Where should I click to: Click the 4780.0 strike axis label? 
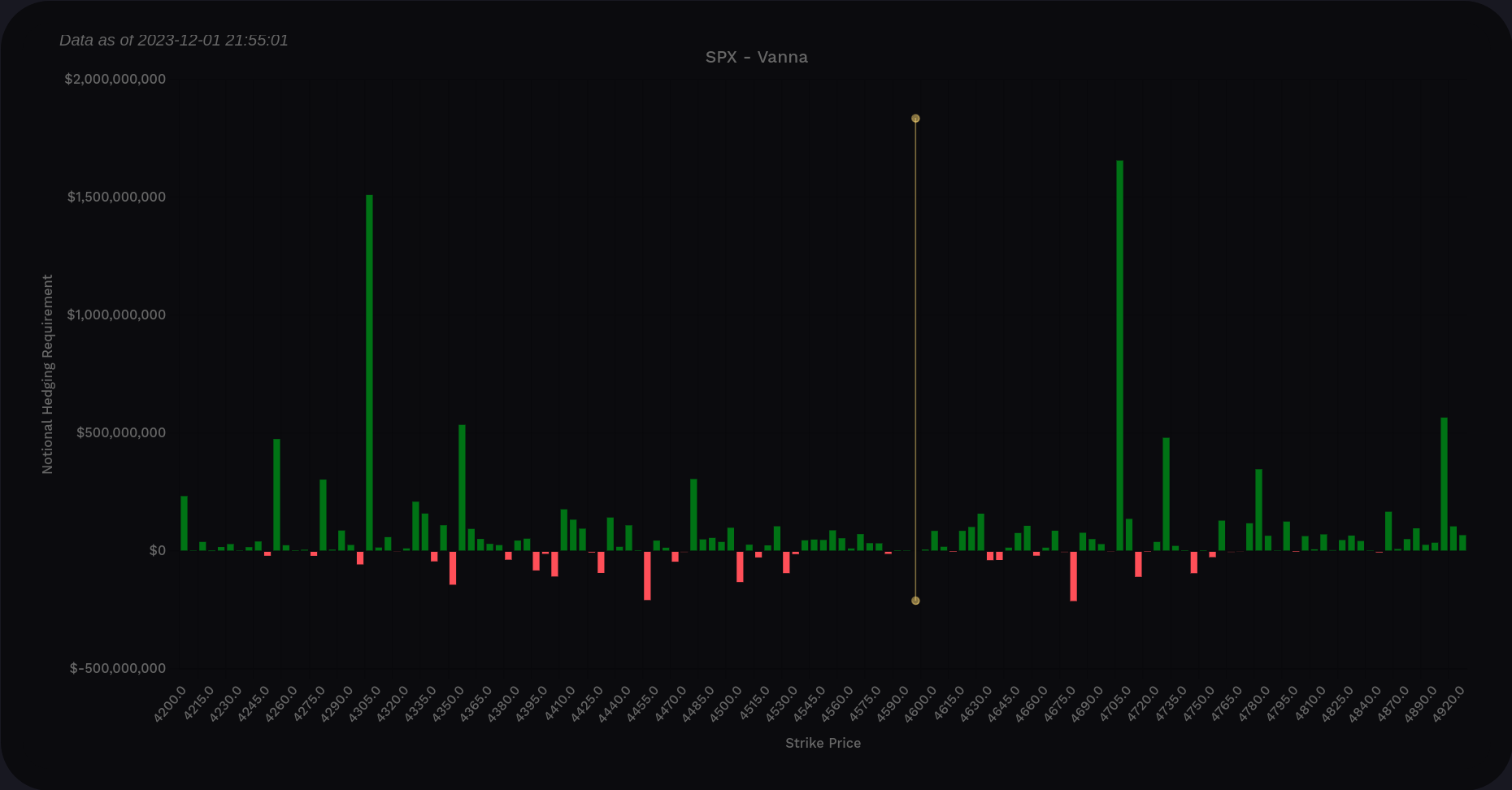[x=1253, y=704]
